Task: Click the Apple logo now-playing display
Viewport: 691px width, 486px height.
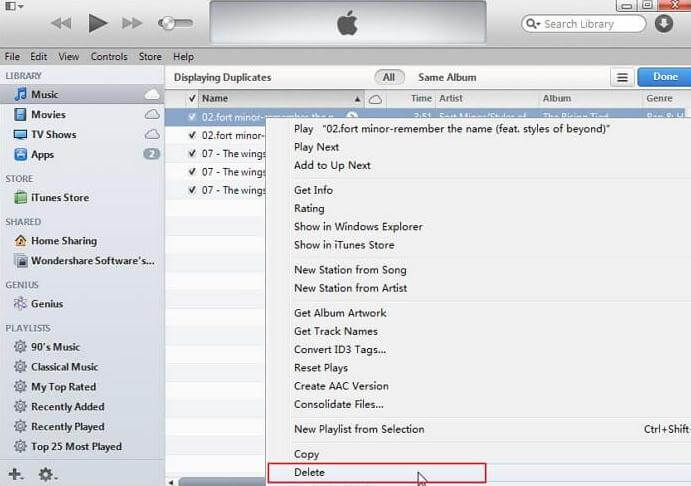Action: pyautogui.click(x=348, y=22)
